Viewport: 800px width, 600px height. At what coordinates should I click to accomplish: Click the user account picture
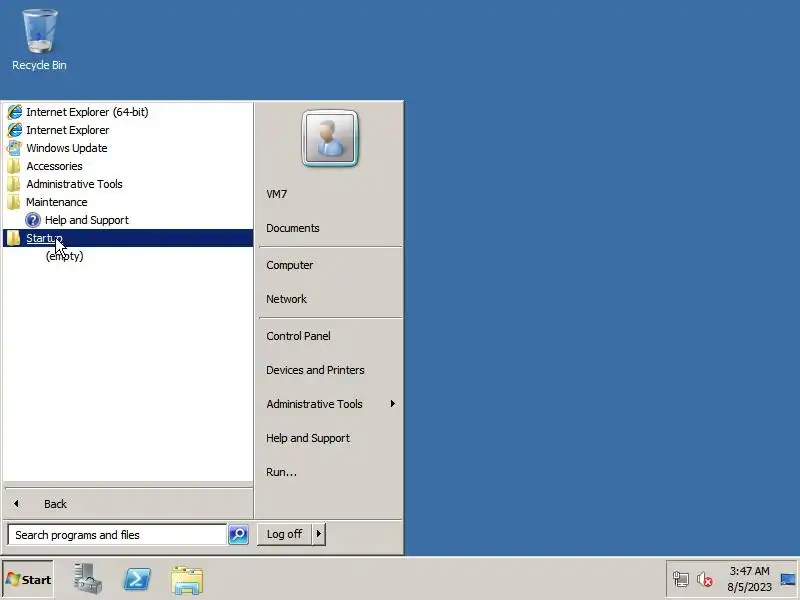(x=330, y=138)
